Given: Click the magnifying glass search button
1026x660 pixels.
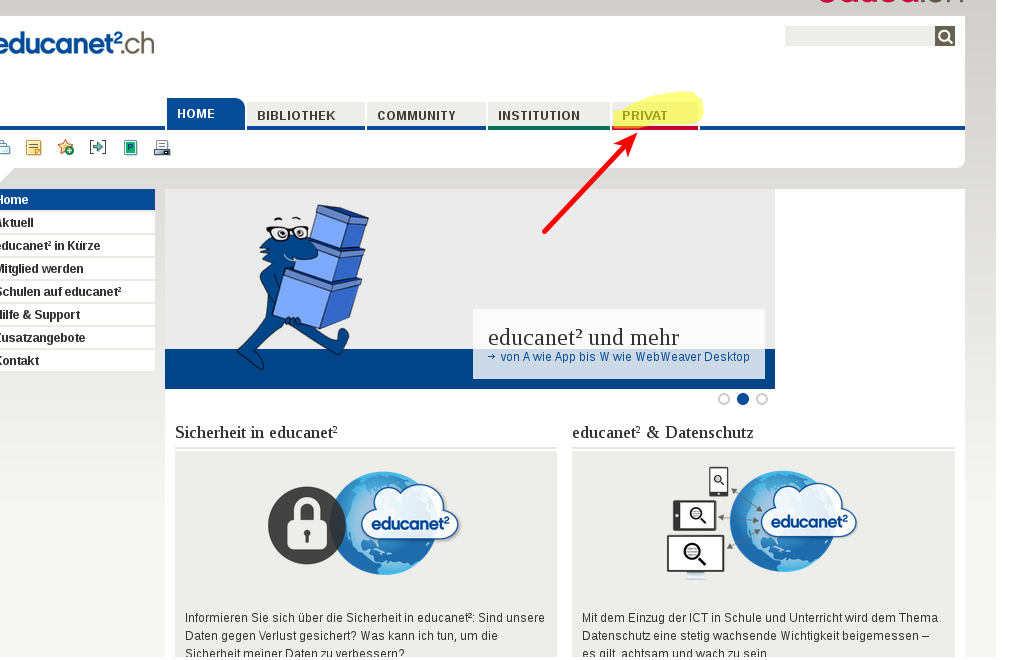Looking at the screenshot, I should pos(945,37).
